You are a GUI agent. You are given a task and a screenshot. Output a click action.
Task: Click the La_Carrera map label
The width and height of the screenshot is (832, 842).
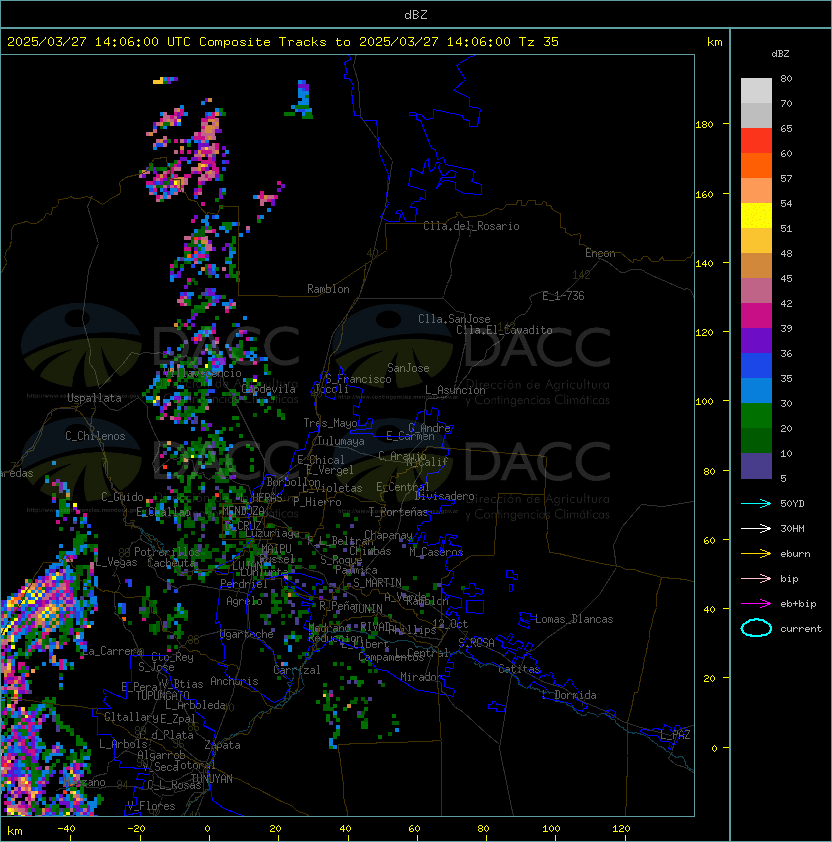tap(113, 651)
